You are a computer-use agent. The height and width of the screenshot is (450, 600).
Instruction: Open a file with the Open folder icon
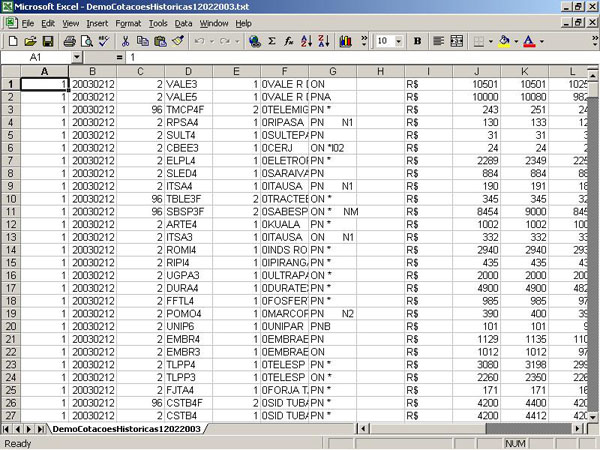click(x=30, y=42)
